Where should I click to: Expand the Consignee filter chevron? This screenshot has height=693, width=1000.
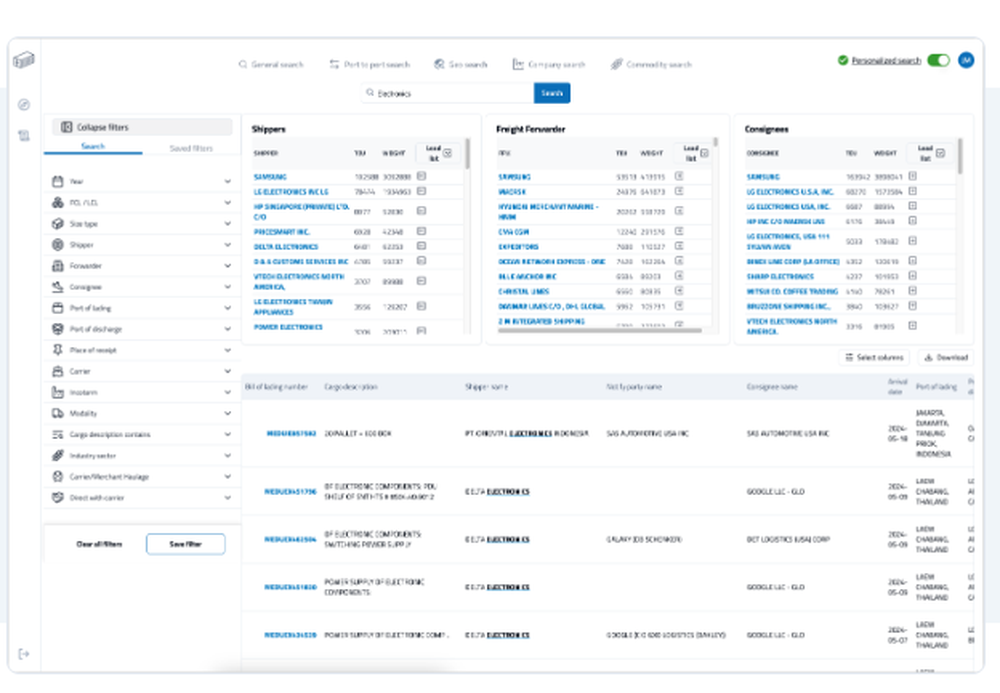[x=228, y=287]
